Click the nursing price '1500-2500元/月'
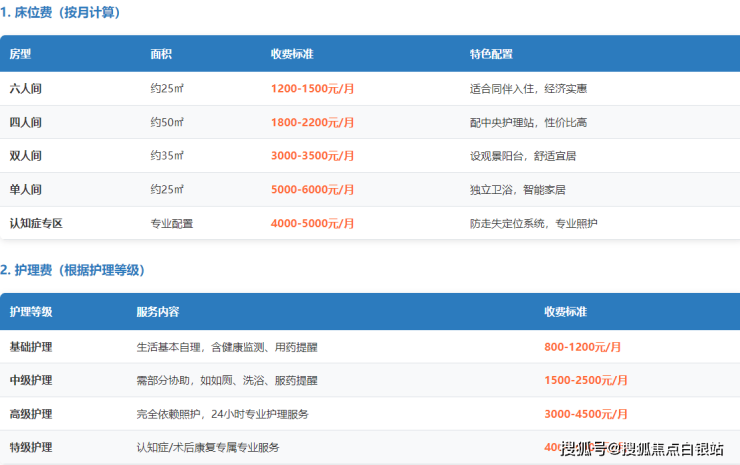Image resolution: width=740 pixels, height=465 pixels. tap(586, 381)
